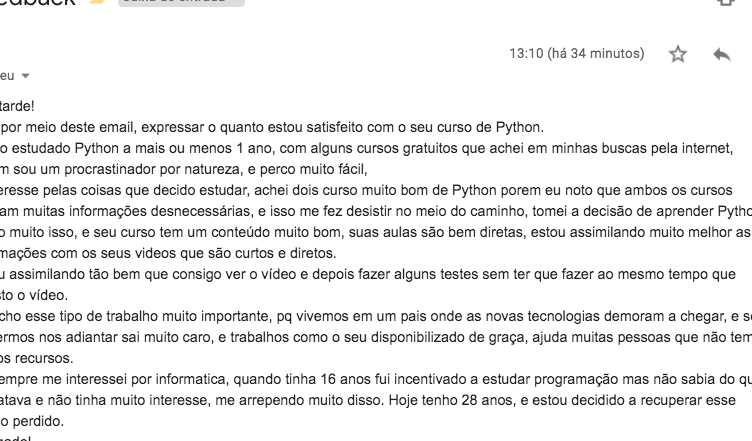Click "curtos e diretos" in the message
This screenshot has height=441, width=752.
tap(286, 253)
